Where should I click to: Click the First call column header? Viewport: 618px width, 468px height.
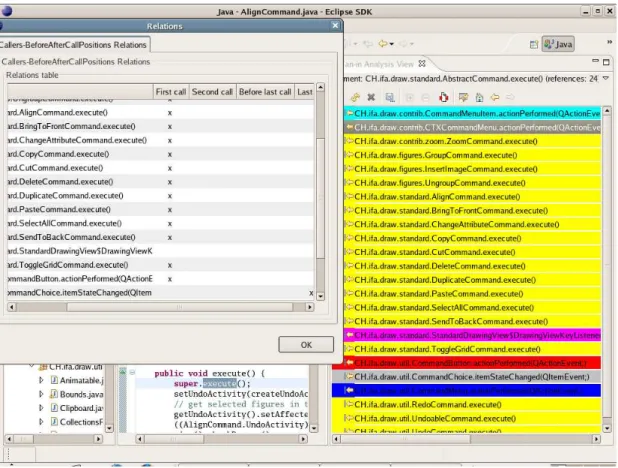click(171, 91)
